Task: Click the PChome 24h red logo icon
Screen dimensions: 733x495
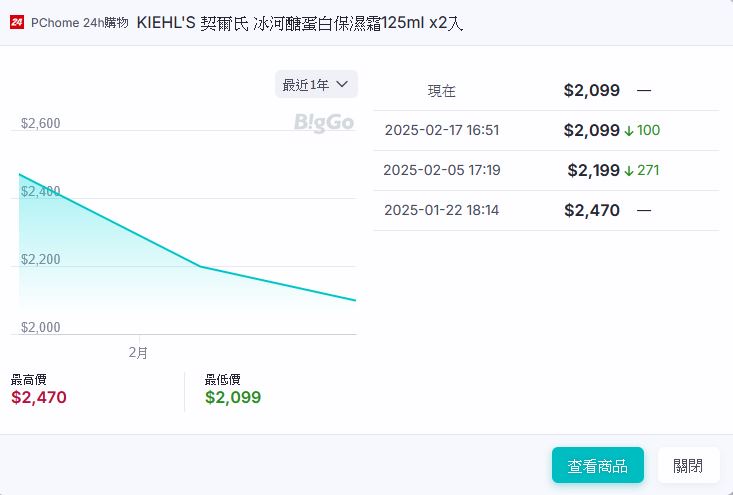Action: (17, 22)
